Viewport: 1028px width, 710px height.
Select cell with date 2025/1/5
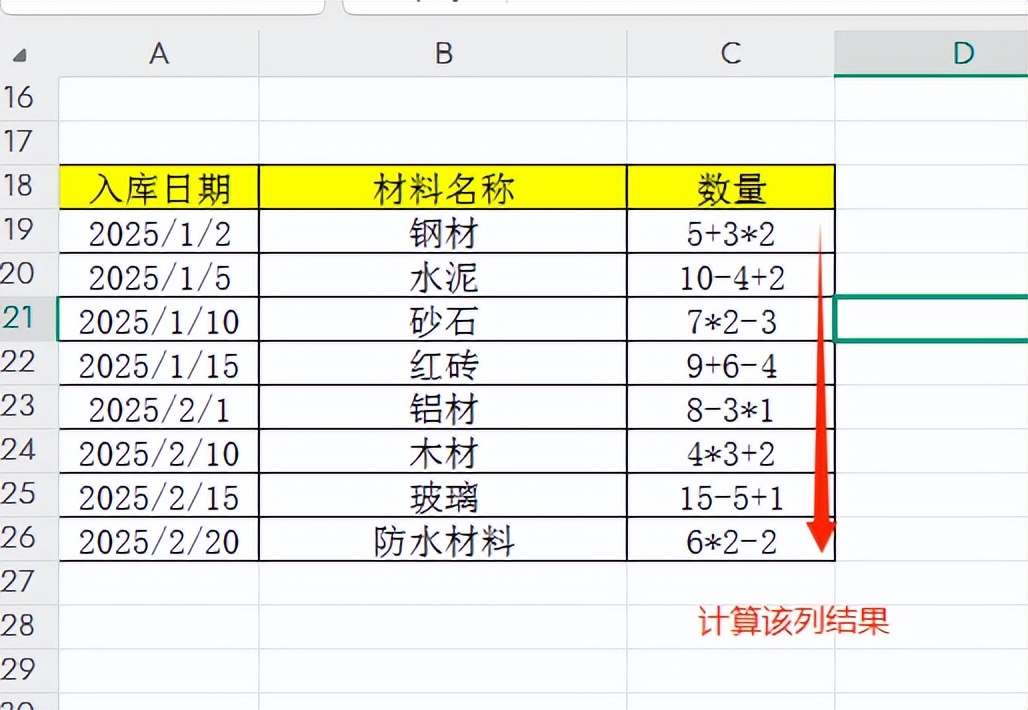[159, 275]
